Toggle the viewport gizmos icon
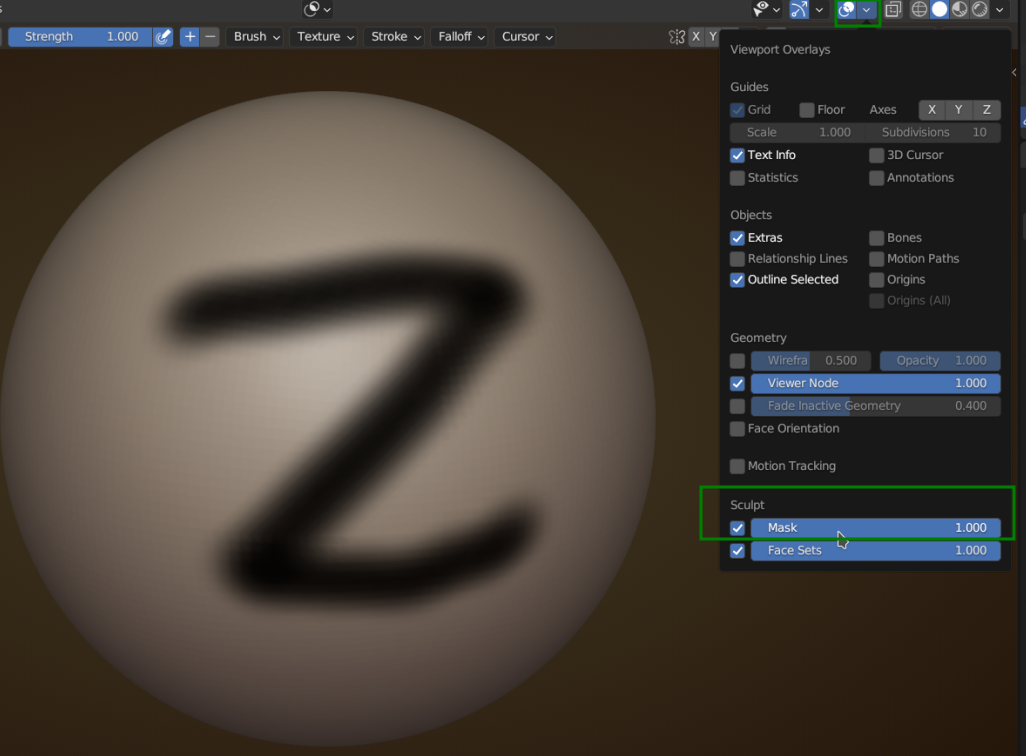Viewport: 1026px width, 756px height. (x=799, y=9)
